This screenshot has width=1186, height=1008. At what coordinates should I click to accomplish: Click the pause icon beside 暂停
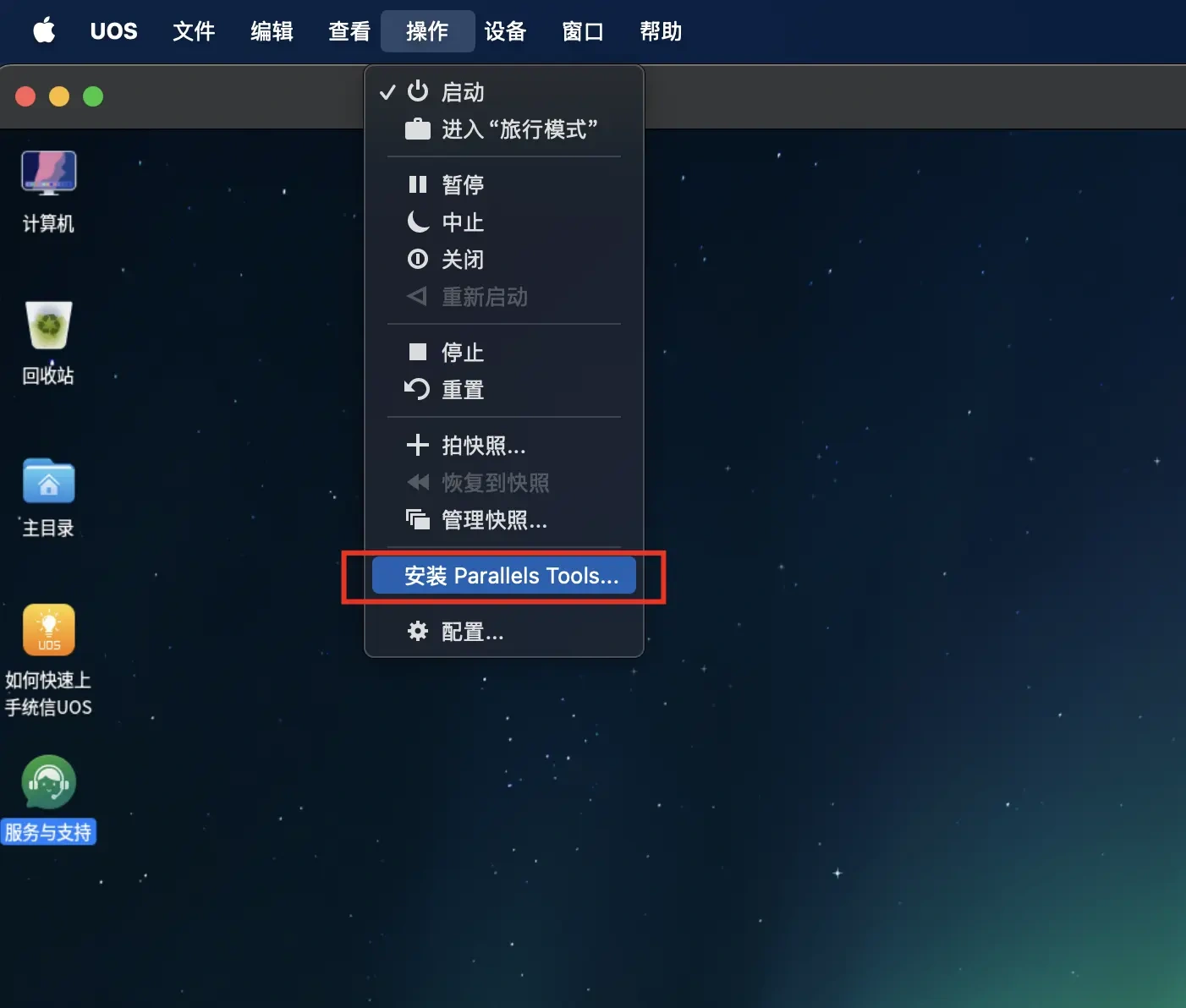click(x=418, y=184)
